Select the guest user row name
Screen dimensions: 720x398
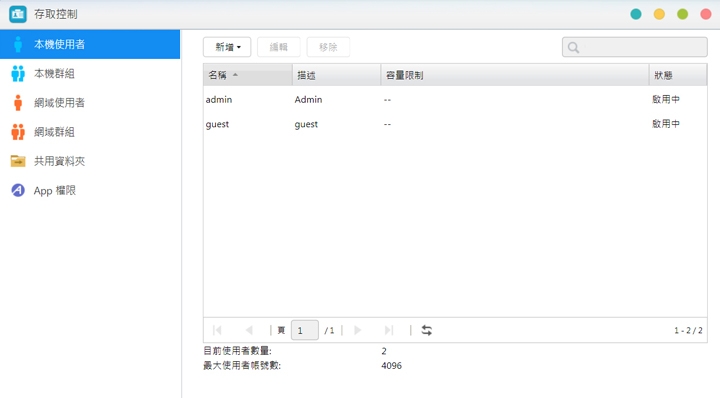pyautogui.click(x=217, y=124)
